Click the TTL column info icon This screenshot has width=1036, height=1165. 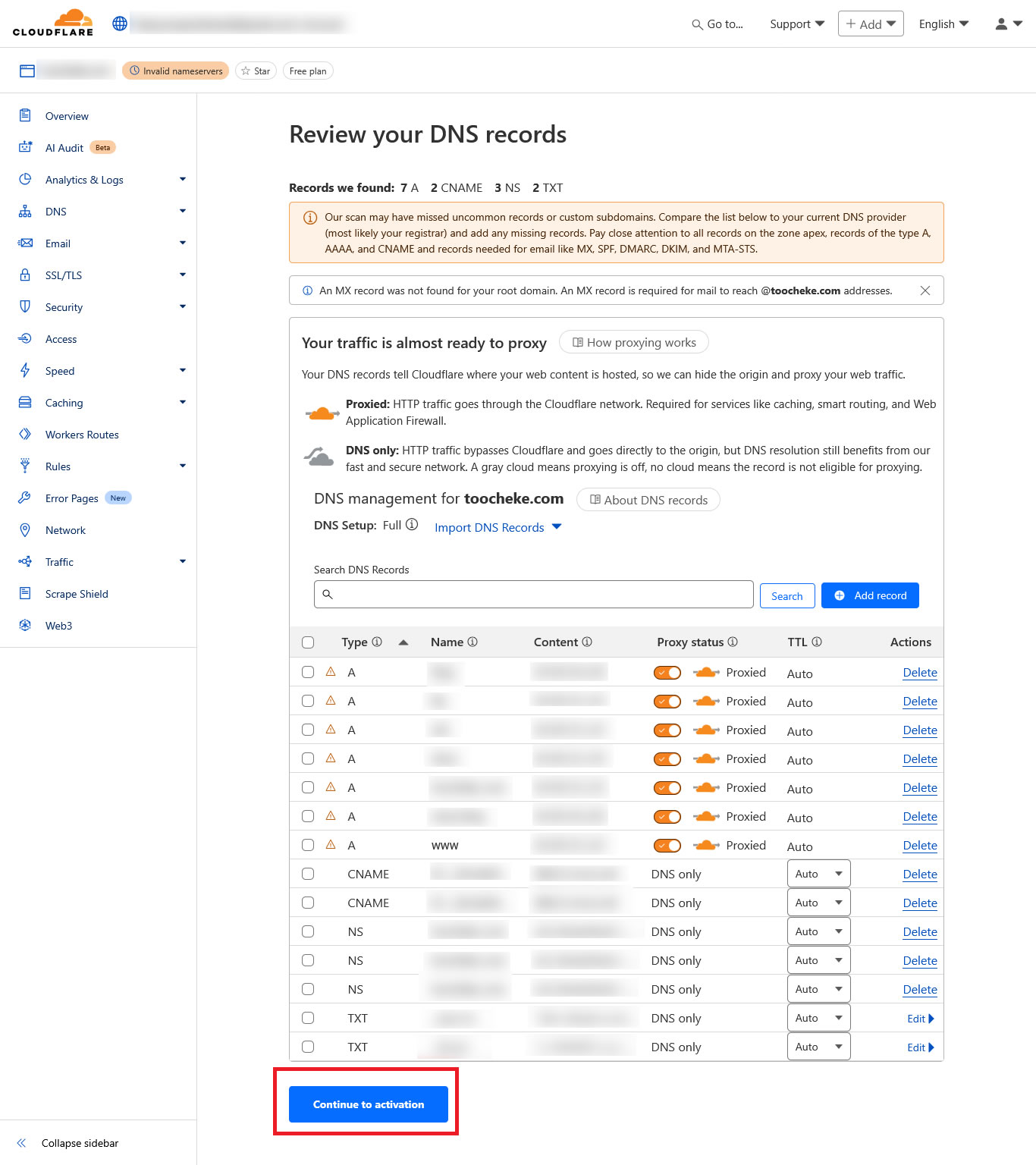(817, 642)
